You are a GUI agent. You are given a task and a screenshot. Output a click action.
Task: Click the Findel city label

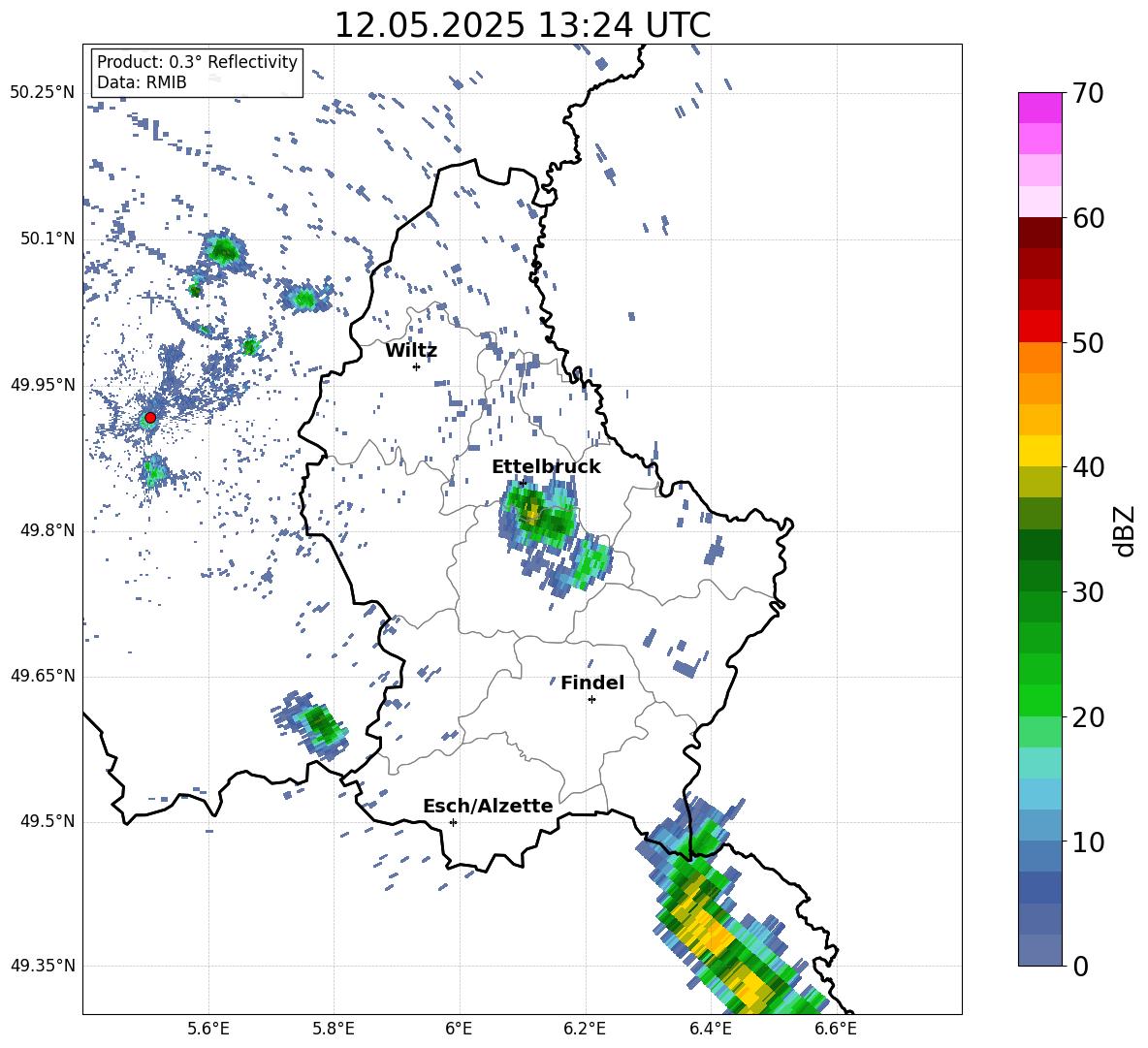pos(592,683)
